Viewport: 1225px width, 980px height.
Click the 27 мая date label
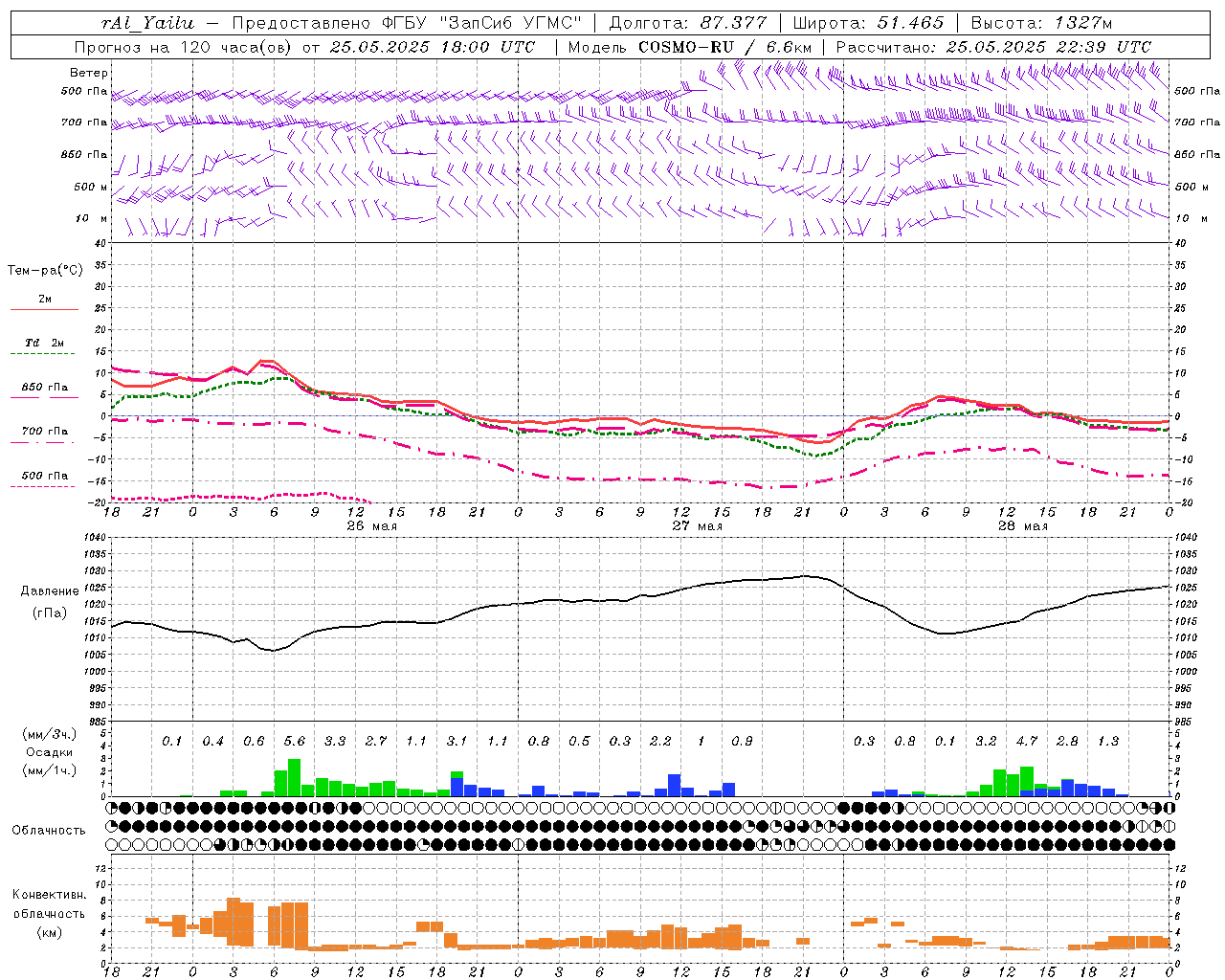click(697, 526)
